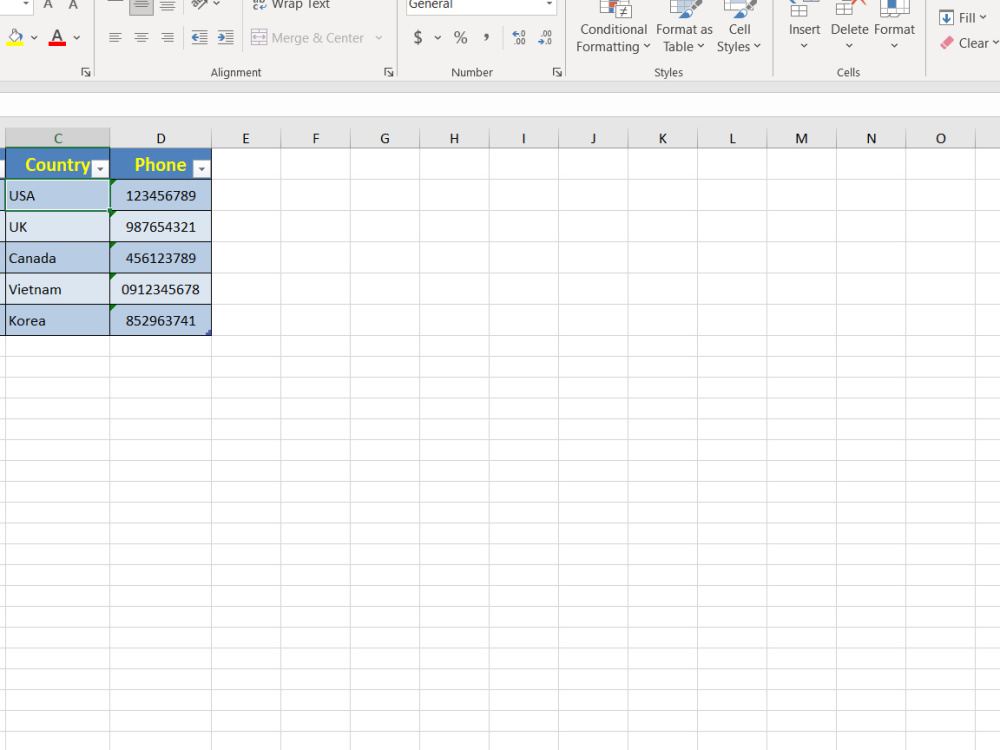Select cell with 852963741
Image resolution: width=1000 pixels, height=750 pixels.
point(161,320)
